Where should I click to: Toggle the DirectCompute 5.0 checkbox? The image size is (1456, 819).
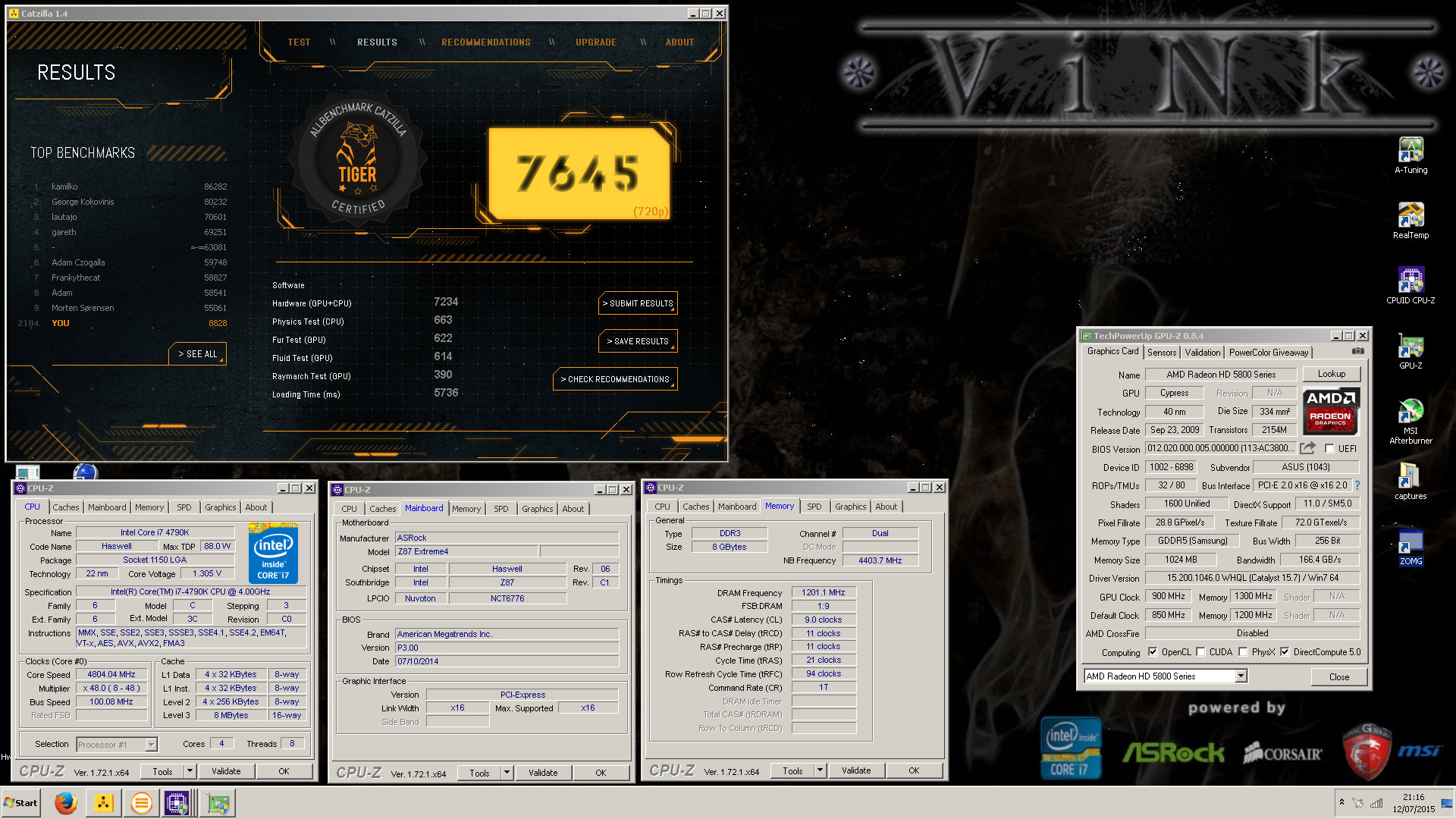click(1285, 652)
